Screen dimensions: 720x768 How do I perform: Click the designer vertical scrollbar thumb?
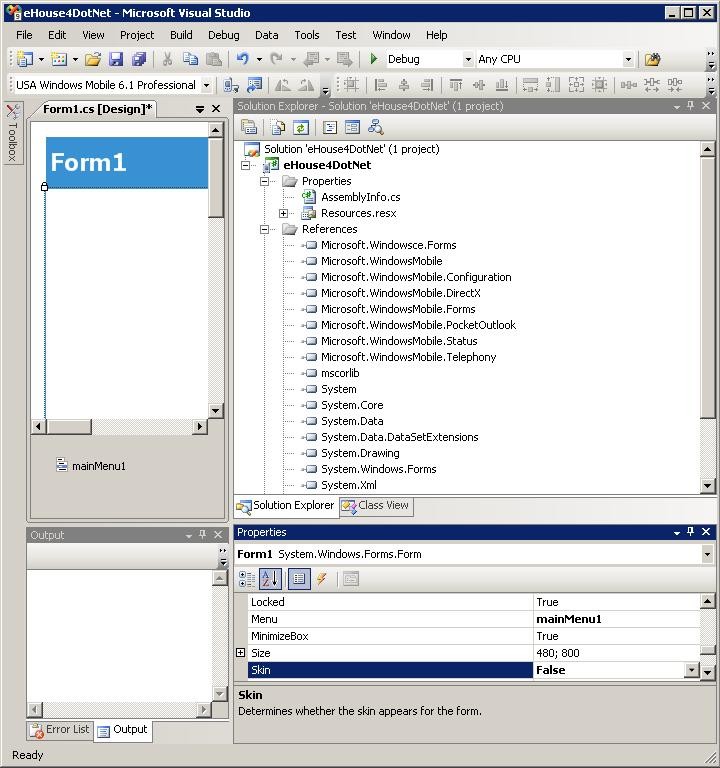click(216, 178)
